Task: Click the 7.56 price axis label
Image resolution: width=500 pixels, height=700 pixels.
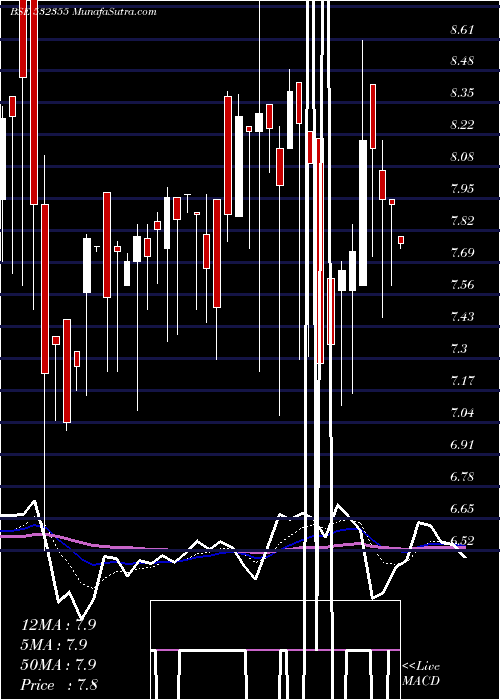Action: point(462,284)
